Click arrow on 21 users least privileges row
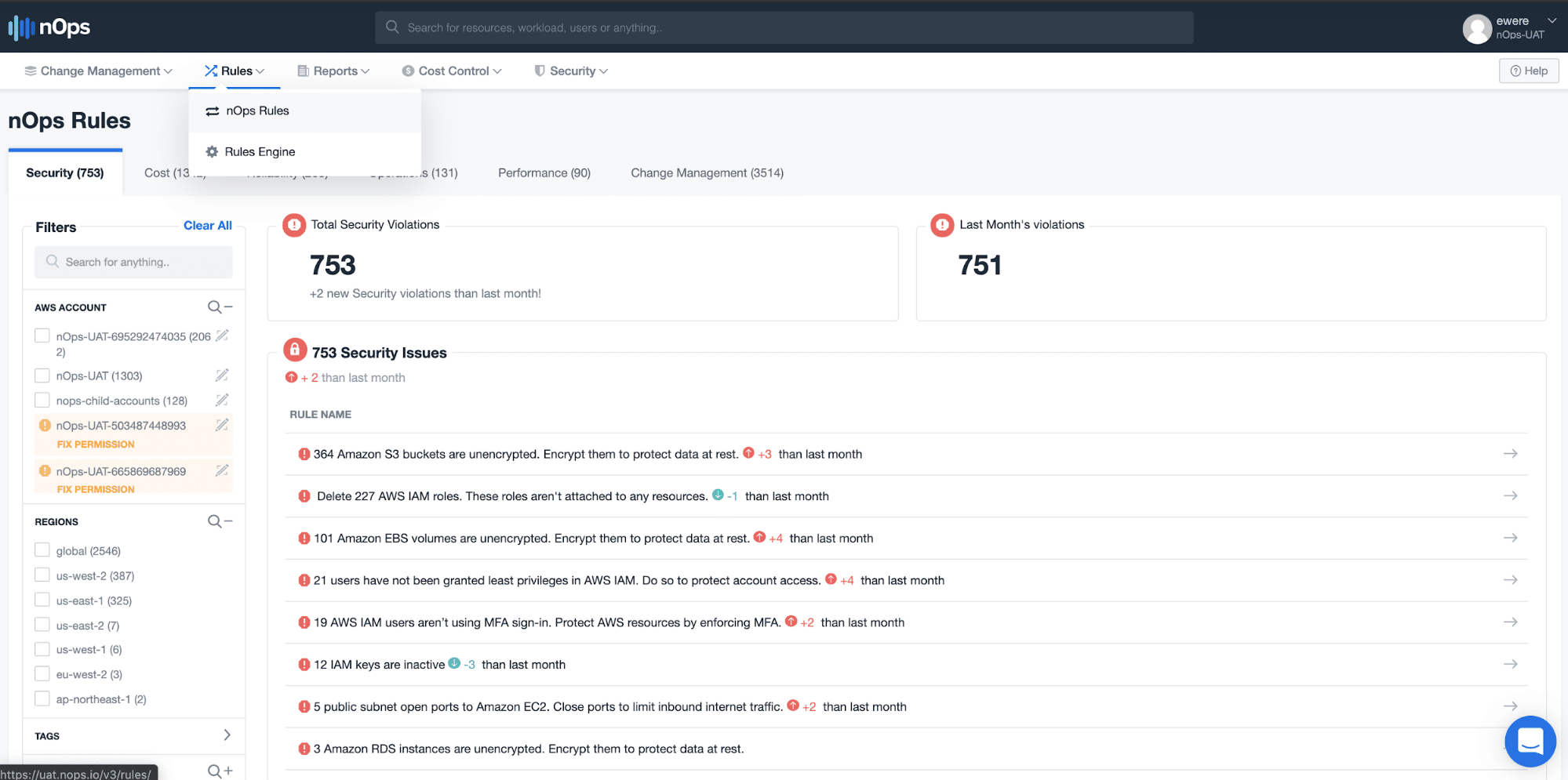The image size is (1568, 780). click(1510, 580)
